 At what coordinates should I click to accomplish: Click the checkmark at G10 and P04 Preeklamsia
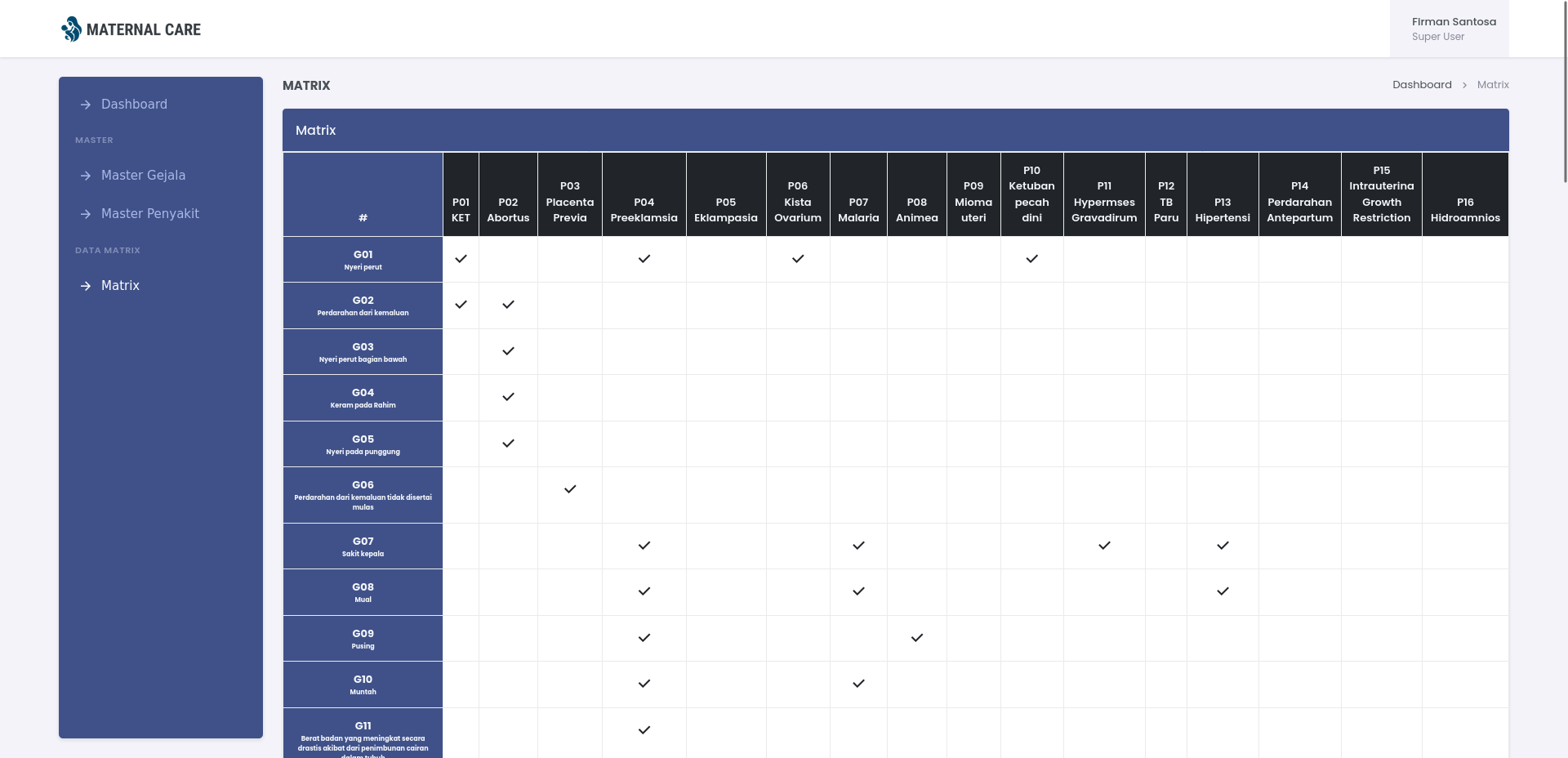(x=644, y=684)
